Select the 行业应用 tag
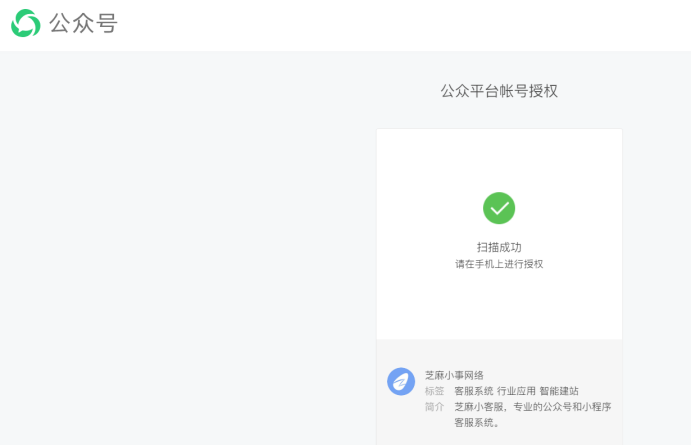 pos(516,391)
